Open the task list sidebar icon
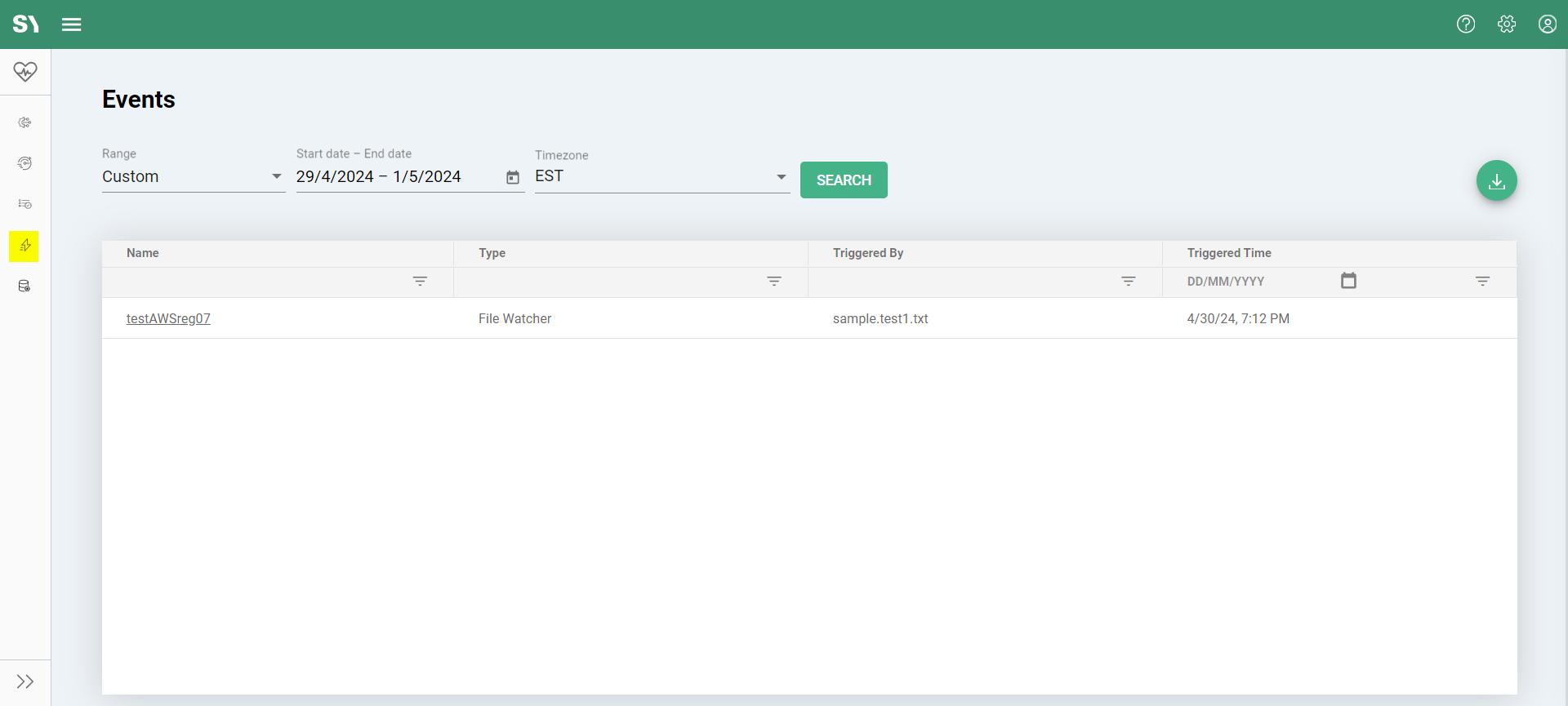This screenshot has height=706, width=1568. tap(24, 204)
